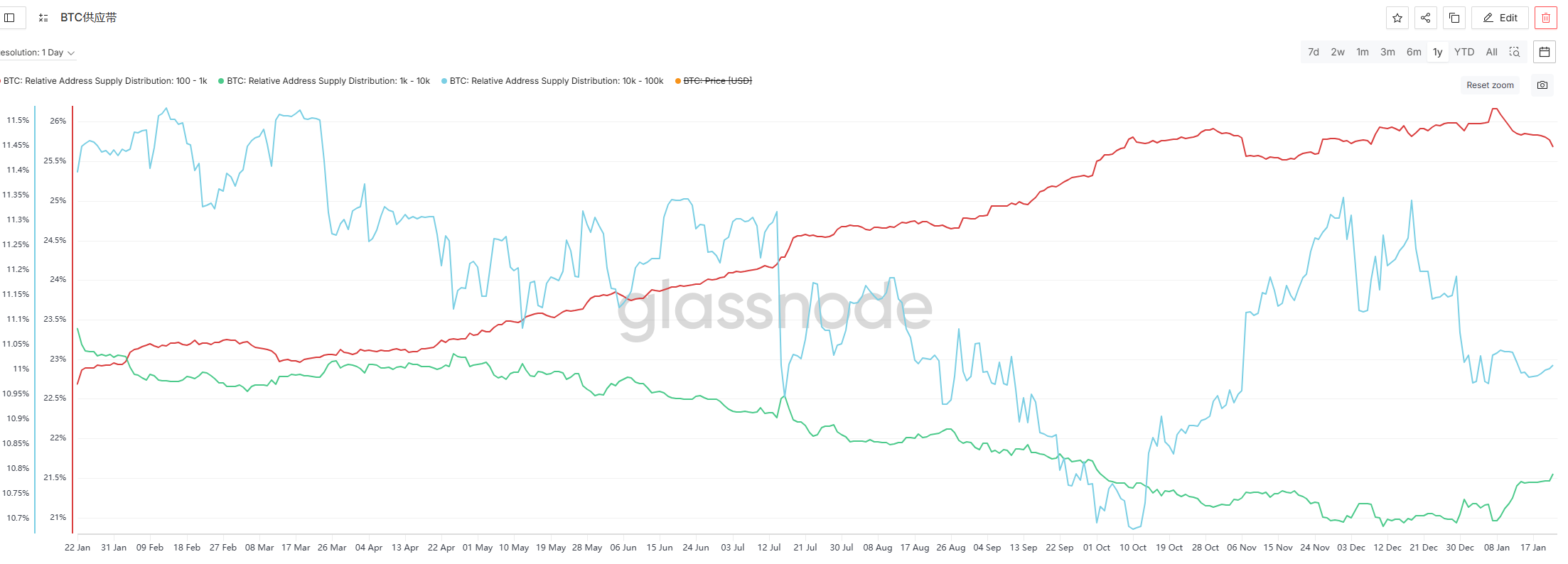Screen dimensions: 1568x564
Task: Select the 3m time range
Action: coord(1387,52)
